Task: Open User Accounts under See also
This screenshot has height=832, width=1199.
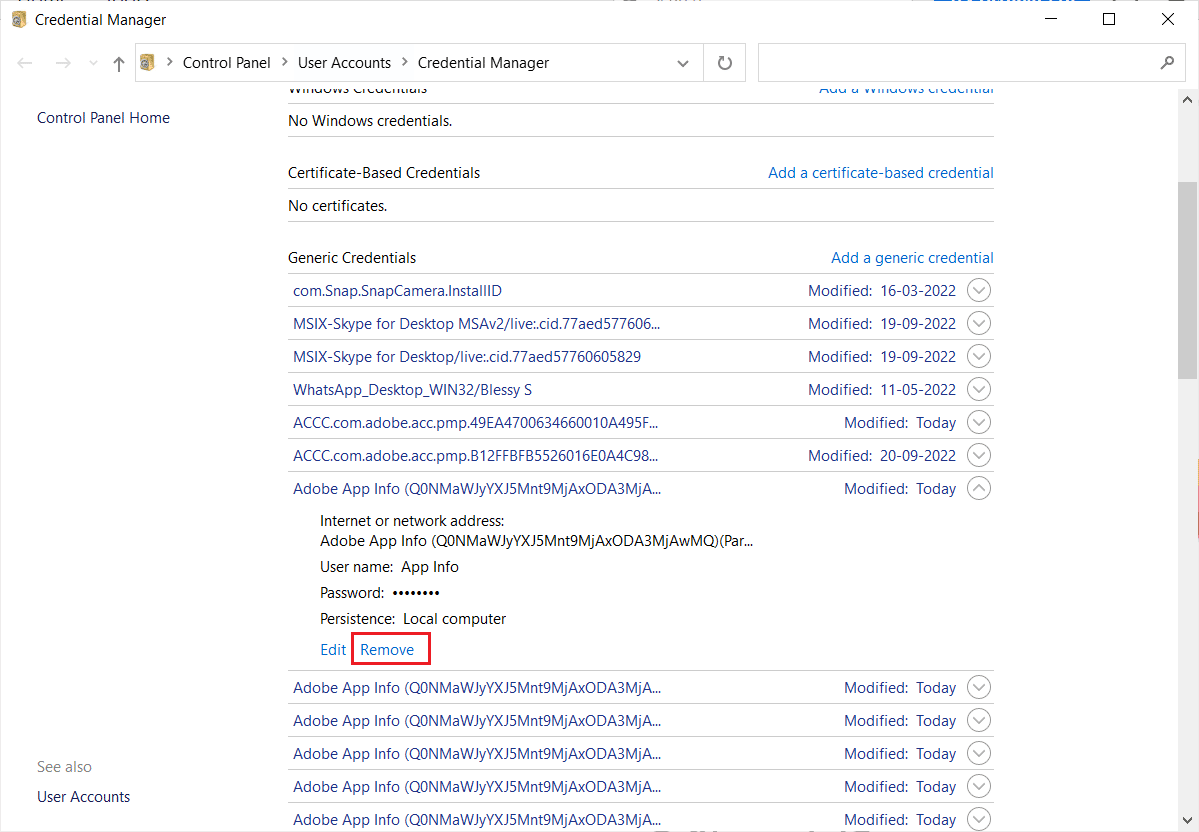Action: click(83, 797)
